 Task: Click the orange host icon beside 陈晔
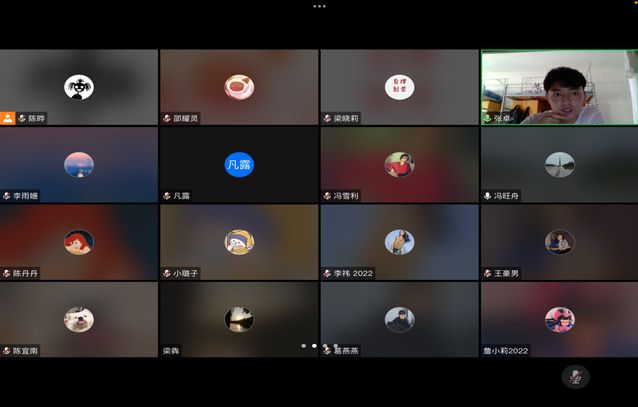8,118
